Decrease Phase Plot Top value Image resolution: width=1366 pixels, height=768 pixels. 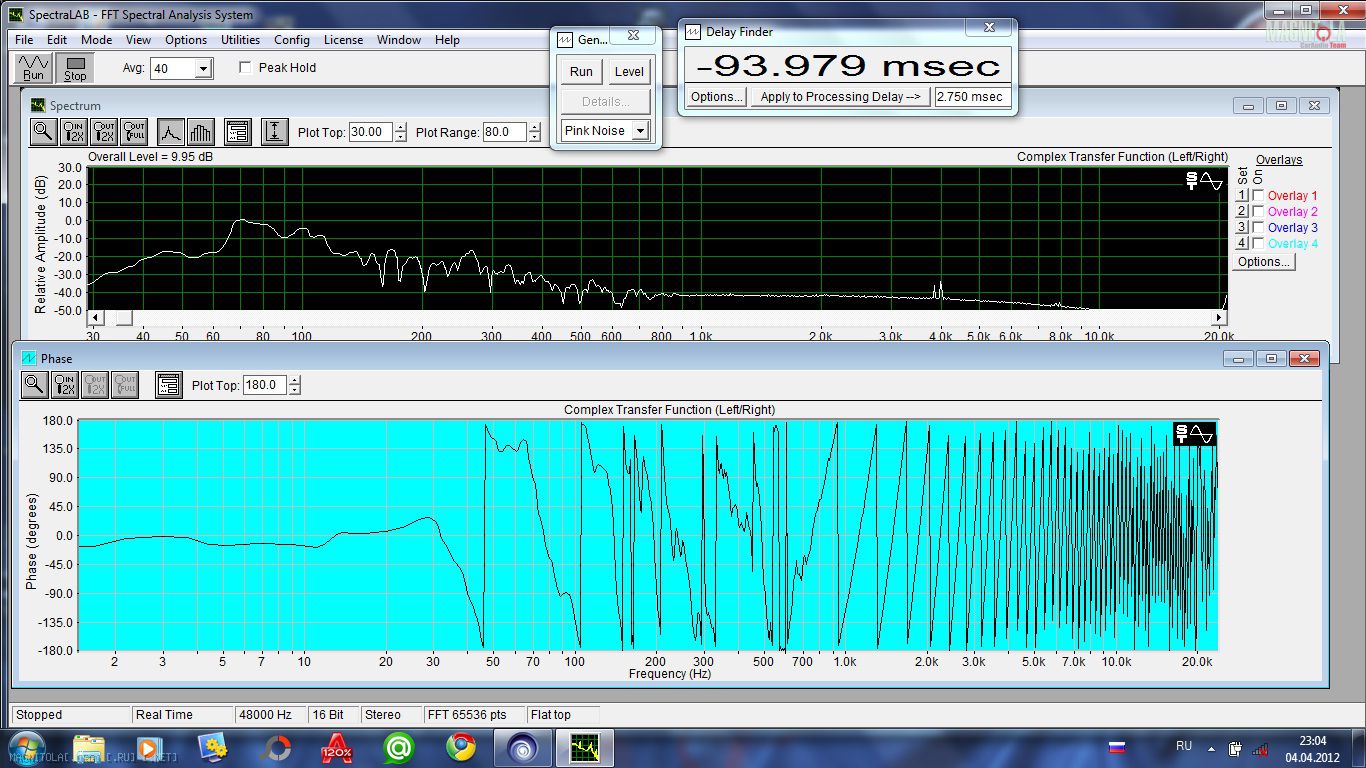point(294,390)
